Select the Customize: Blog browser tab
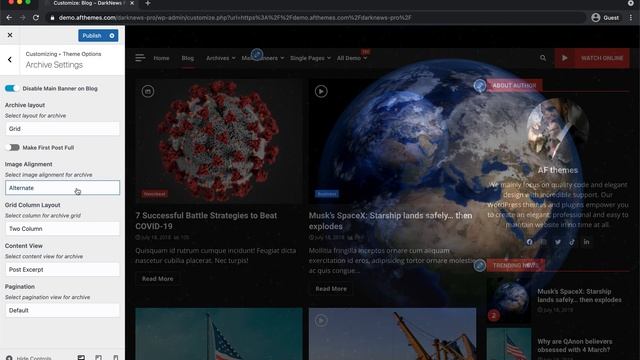The image size is (640, 360). tap(91, 3)
